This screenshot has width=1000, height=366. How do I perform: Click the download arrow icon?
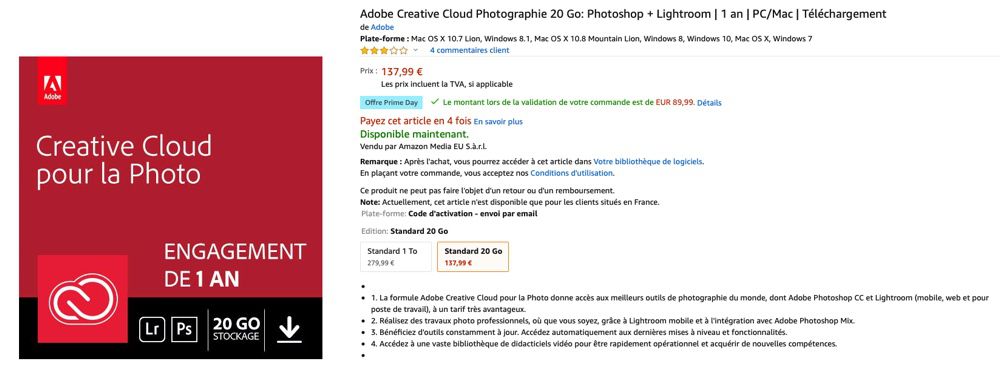(x=290, y=329)
